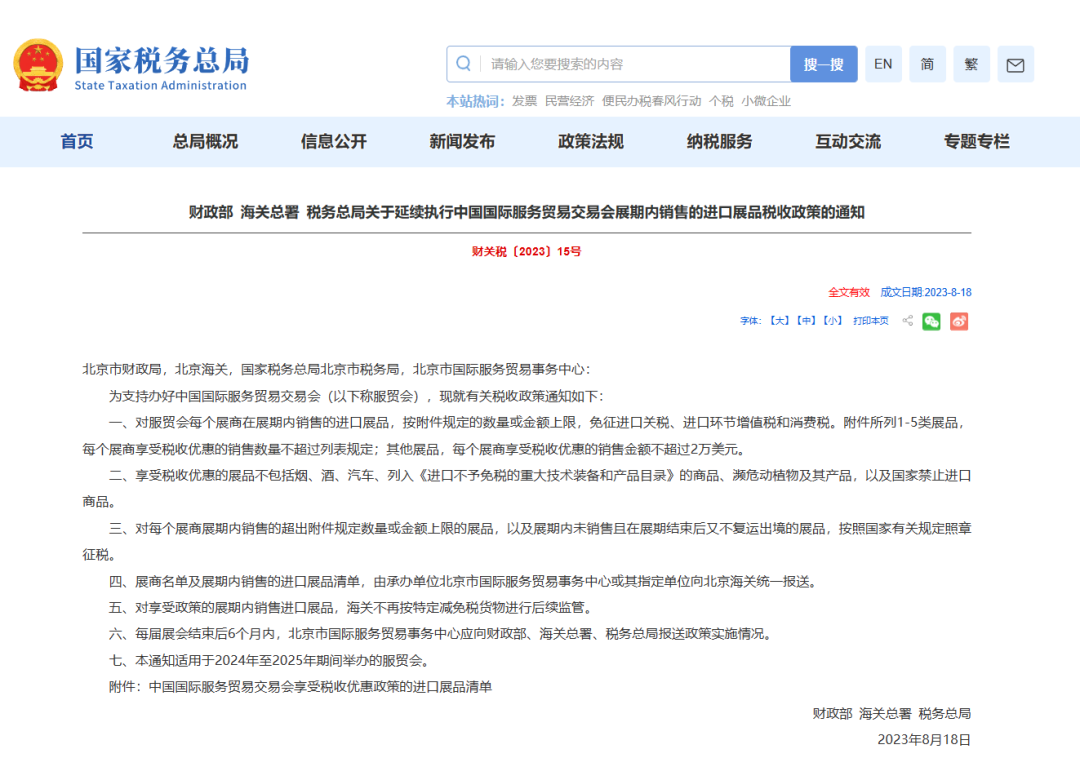This screenshot has height=758, width=1080.
Task: Click the 成文日期:2023-8-18 date text
Action: click(926, 293)
